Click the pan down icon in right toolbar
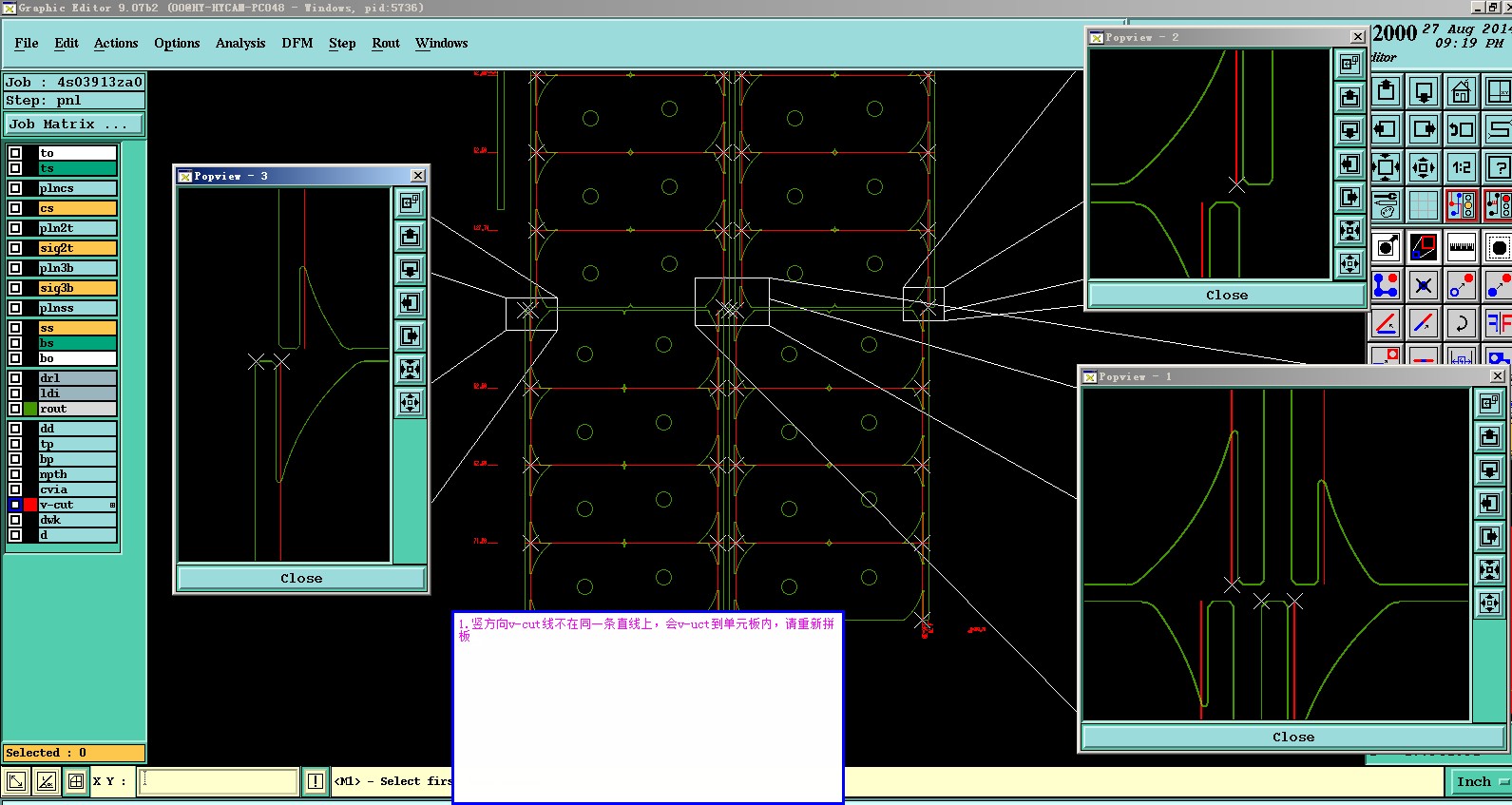Viewport: 1512px width, 805px height. tap(1424, 92)
